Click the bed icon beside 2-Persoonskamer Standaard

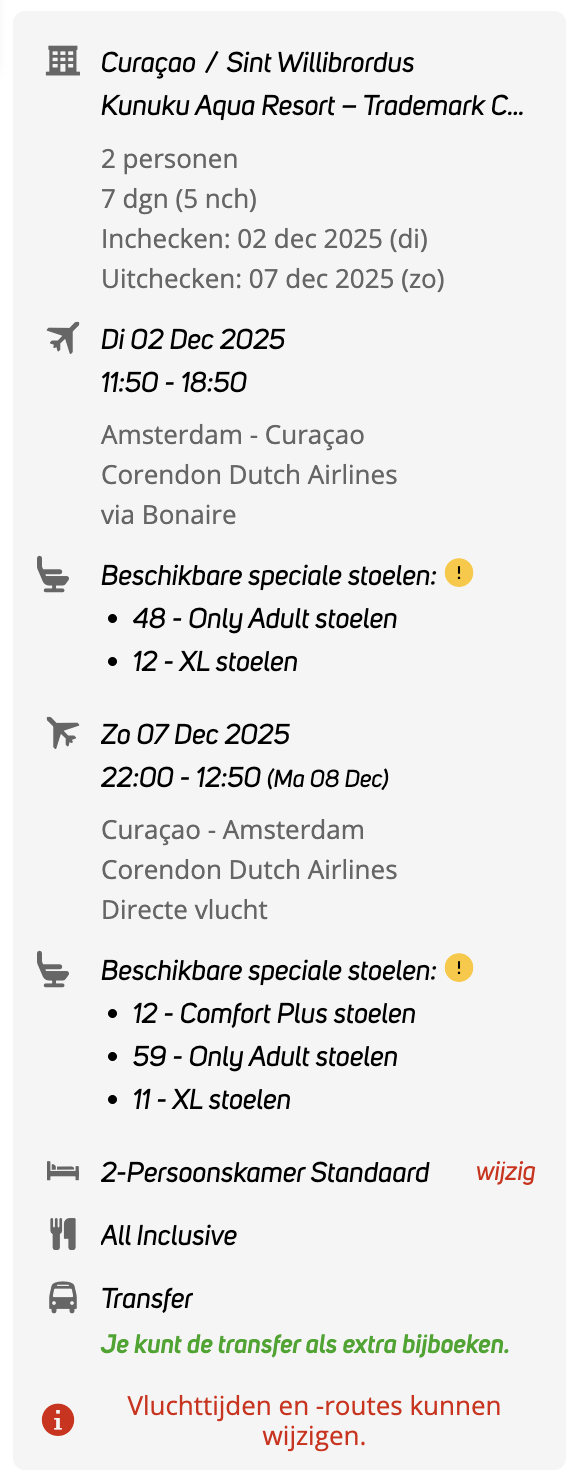(63, 1170)
